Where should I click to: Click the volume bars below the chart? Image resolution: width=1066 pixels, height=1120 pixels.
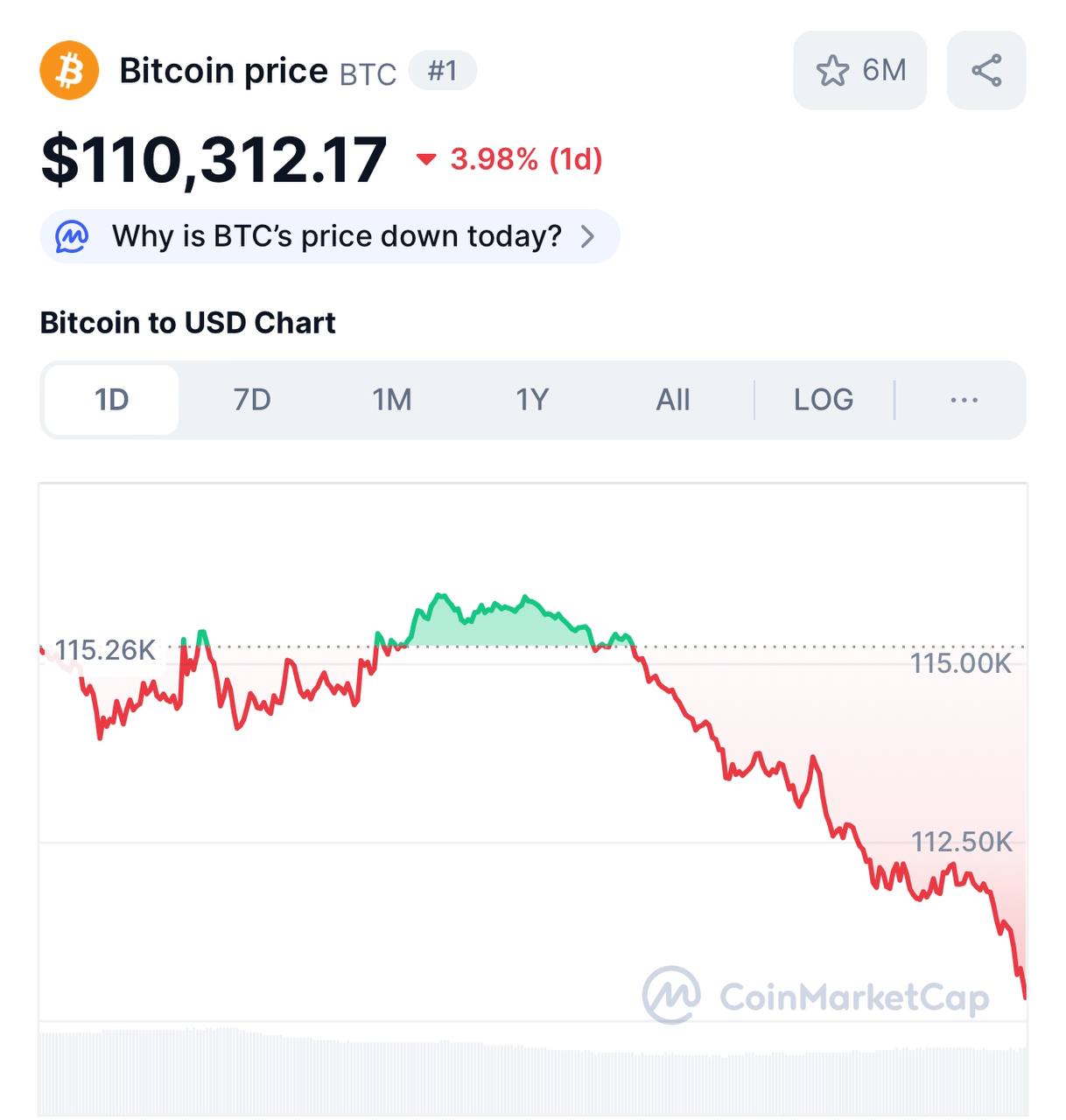(532, 1074)
